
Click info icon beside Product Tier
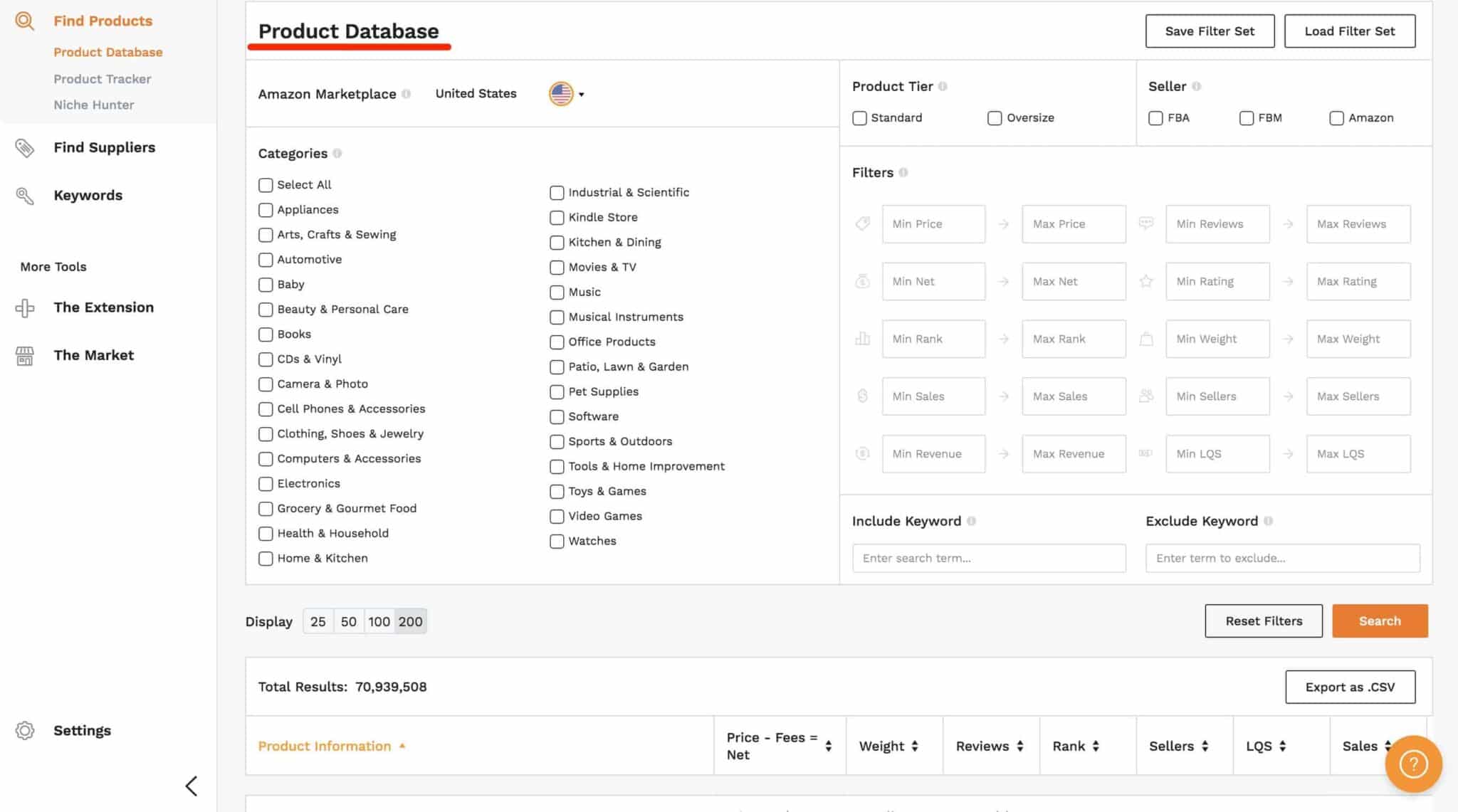click(943, 86)
